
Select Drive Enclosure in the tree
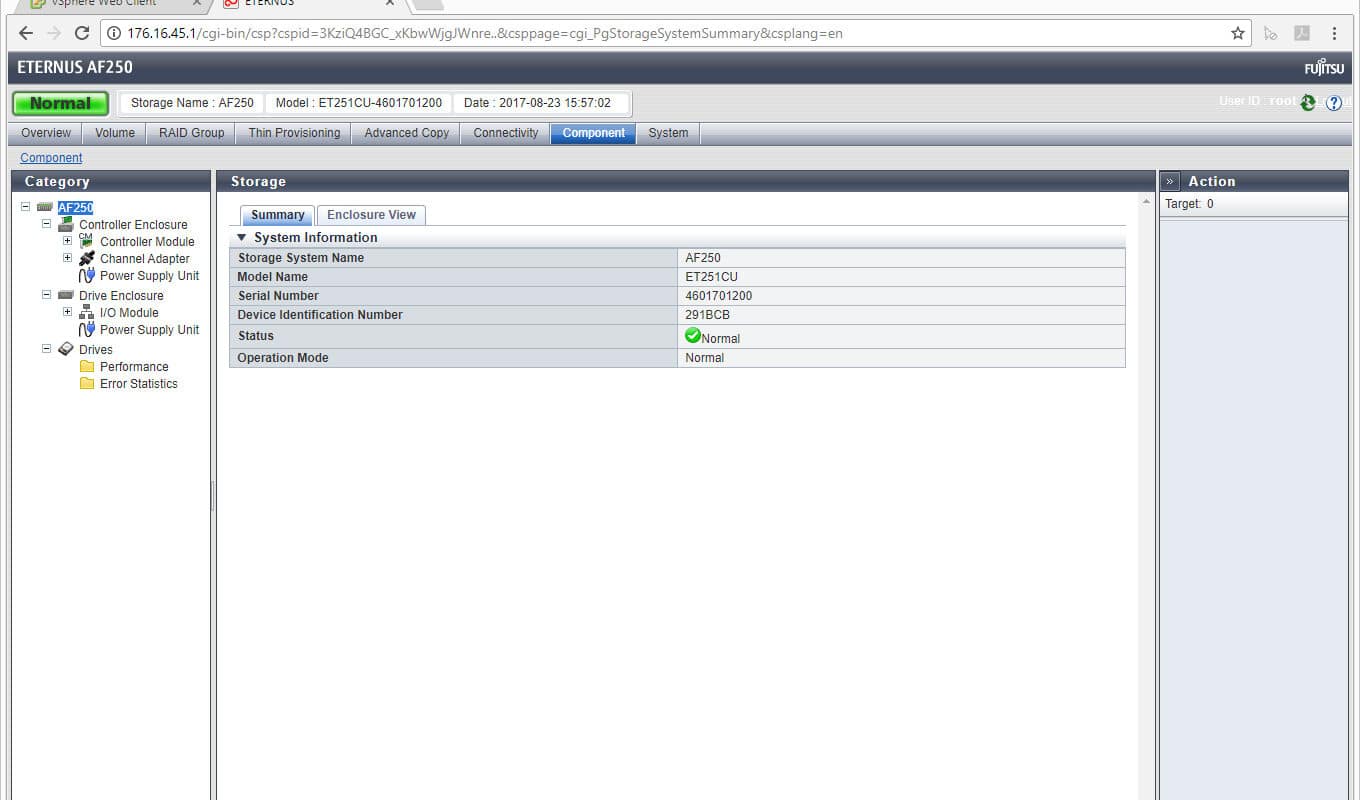(x=121, y=296)
